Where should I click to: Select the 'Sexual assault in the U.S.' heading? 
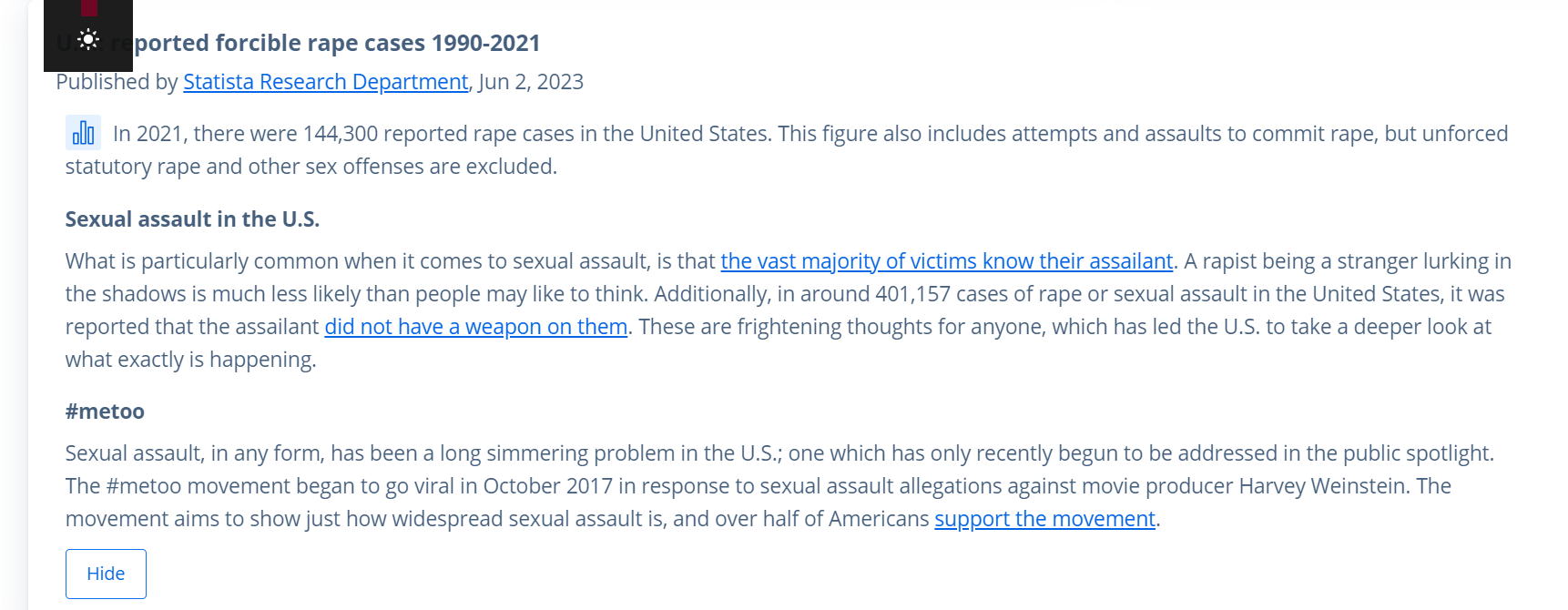(192, 219)
